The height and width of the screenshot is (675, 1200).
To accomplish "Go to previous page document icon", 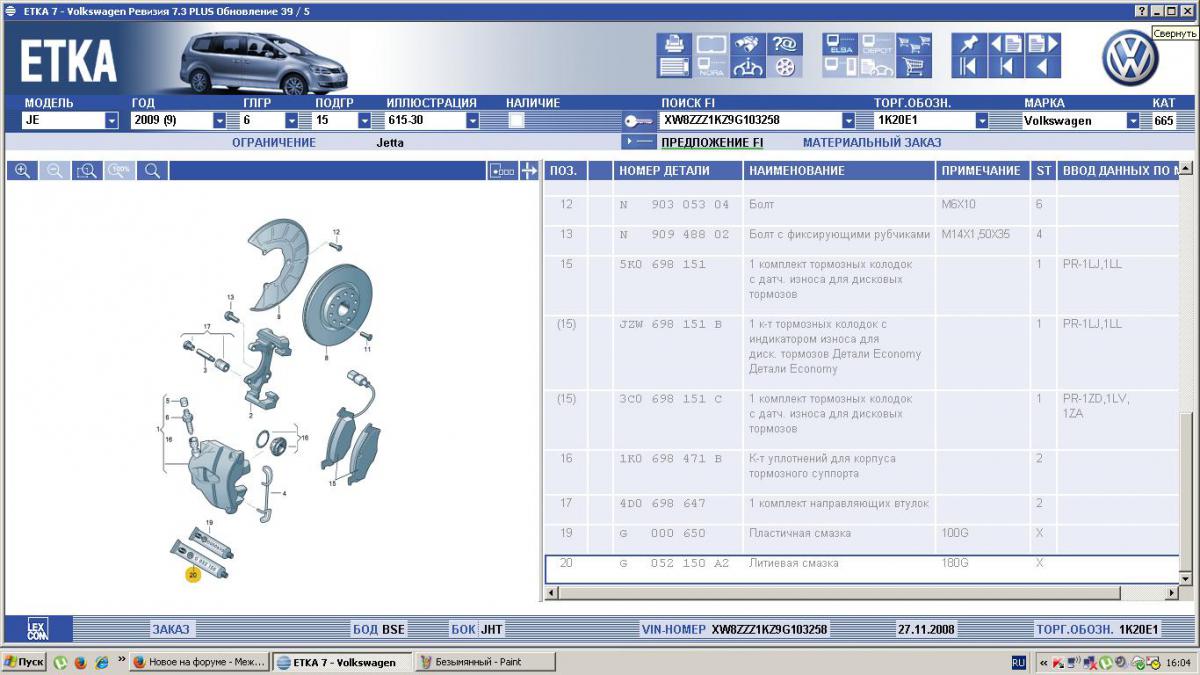I will click(x=1005, y=44).
